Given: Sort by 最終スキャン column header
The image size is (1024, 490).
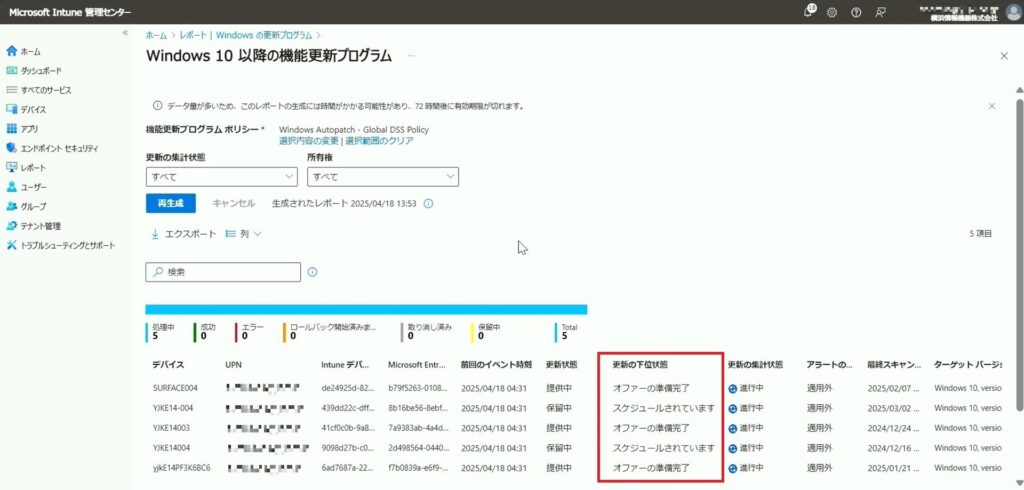Looking at the screenshot, I should coord(894,365).
